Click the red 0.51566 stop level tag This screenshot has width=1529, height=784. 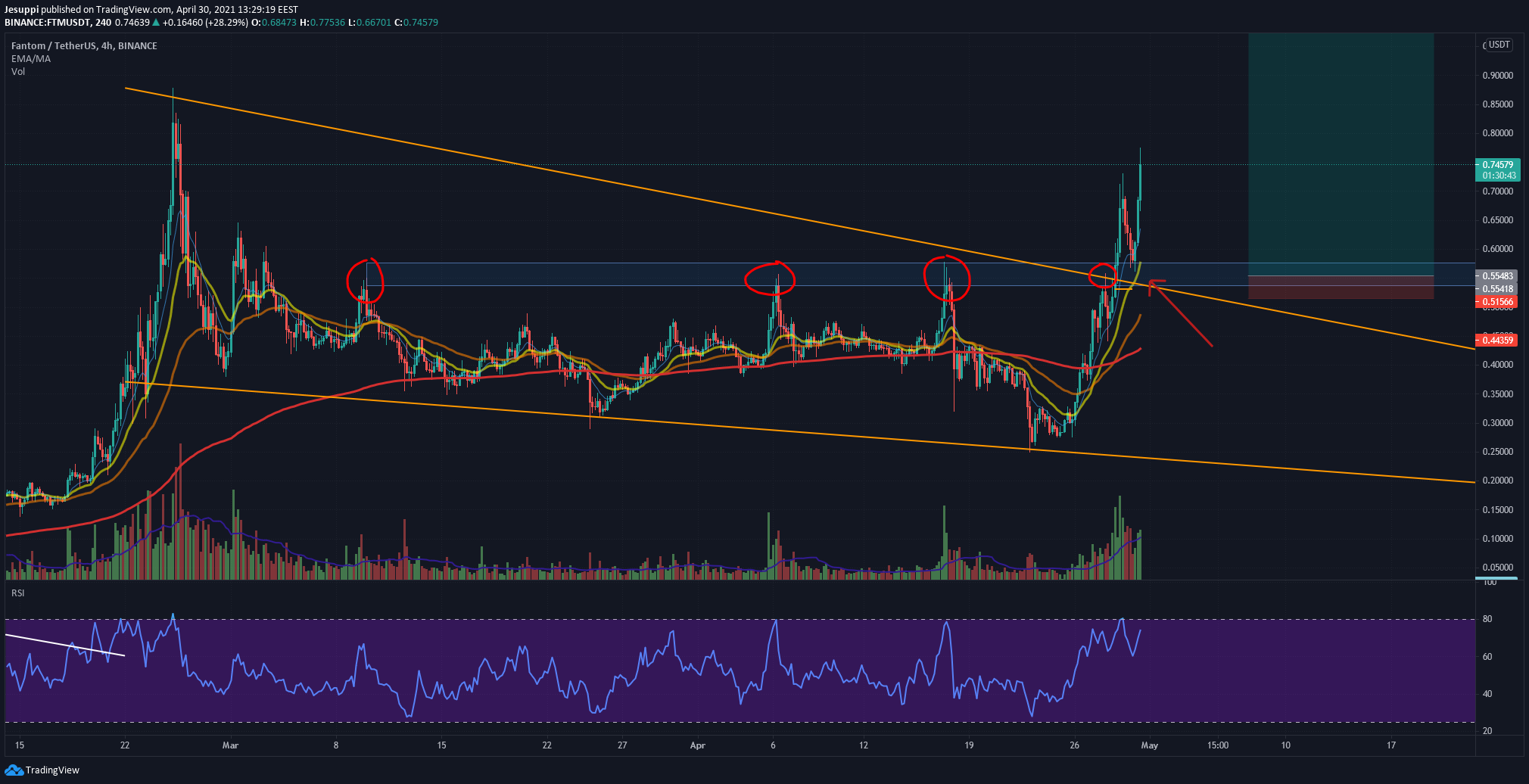[x=1497, y=302]
